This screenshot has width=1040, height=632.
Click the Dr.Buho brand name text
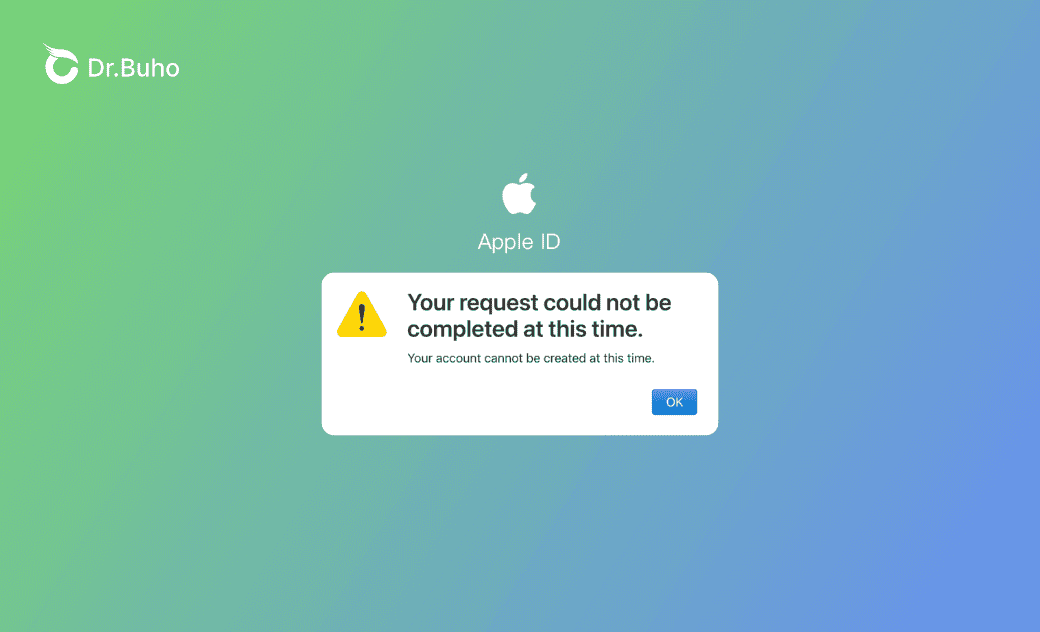133,68
